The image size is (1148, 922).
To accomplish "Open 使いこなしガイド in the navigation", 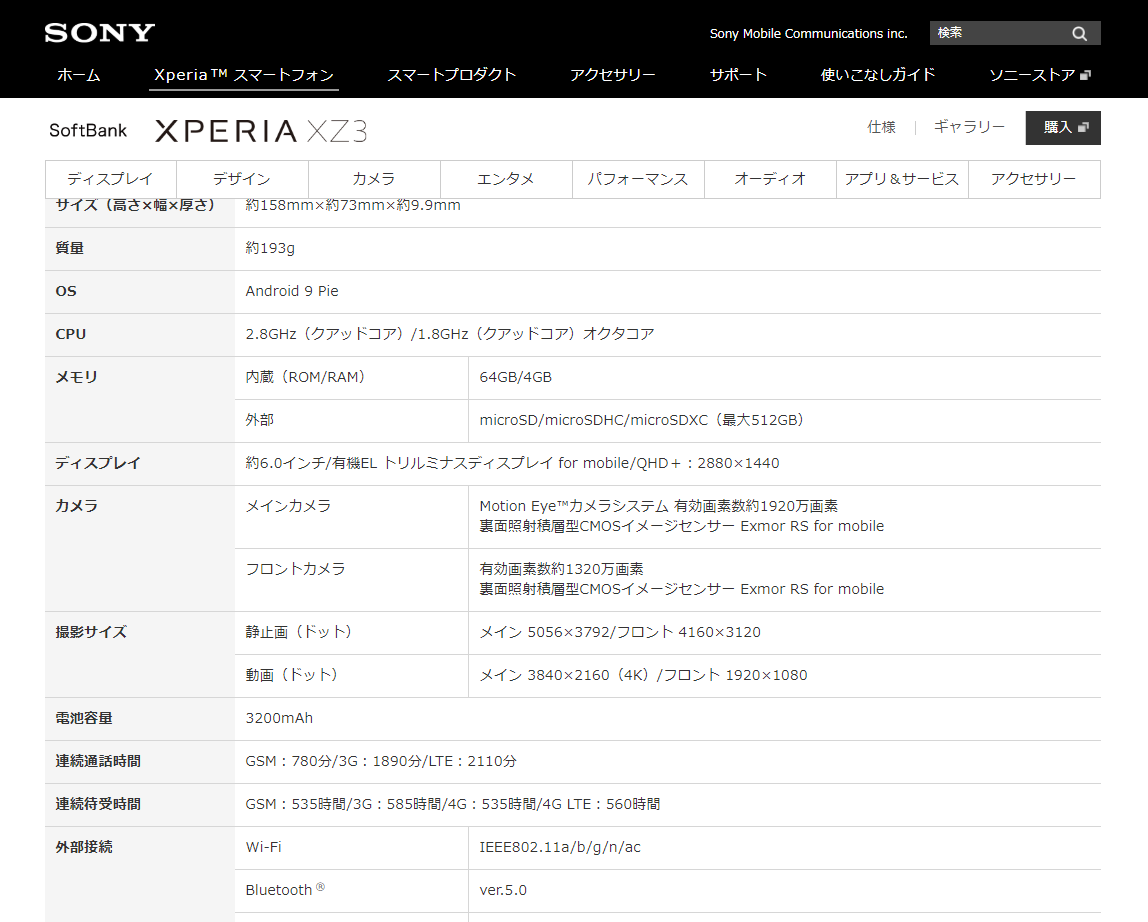I will pyautogui.click(x=878, y=75).
